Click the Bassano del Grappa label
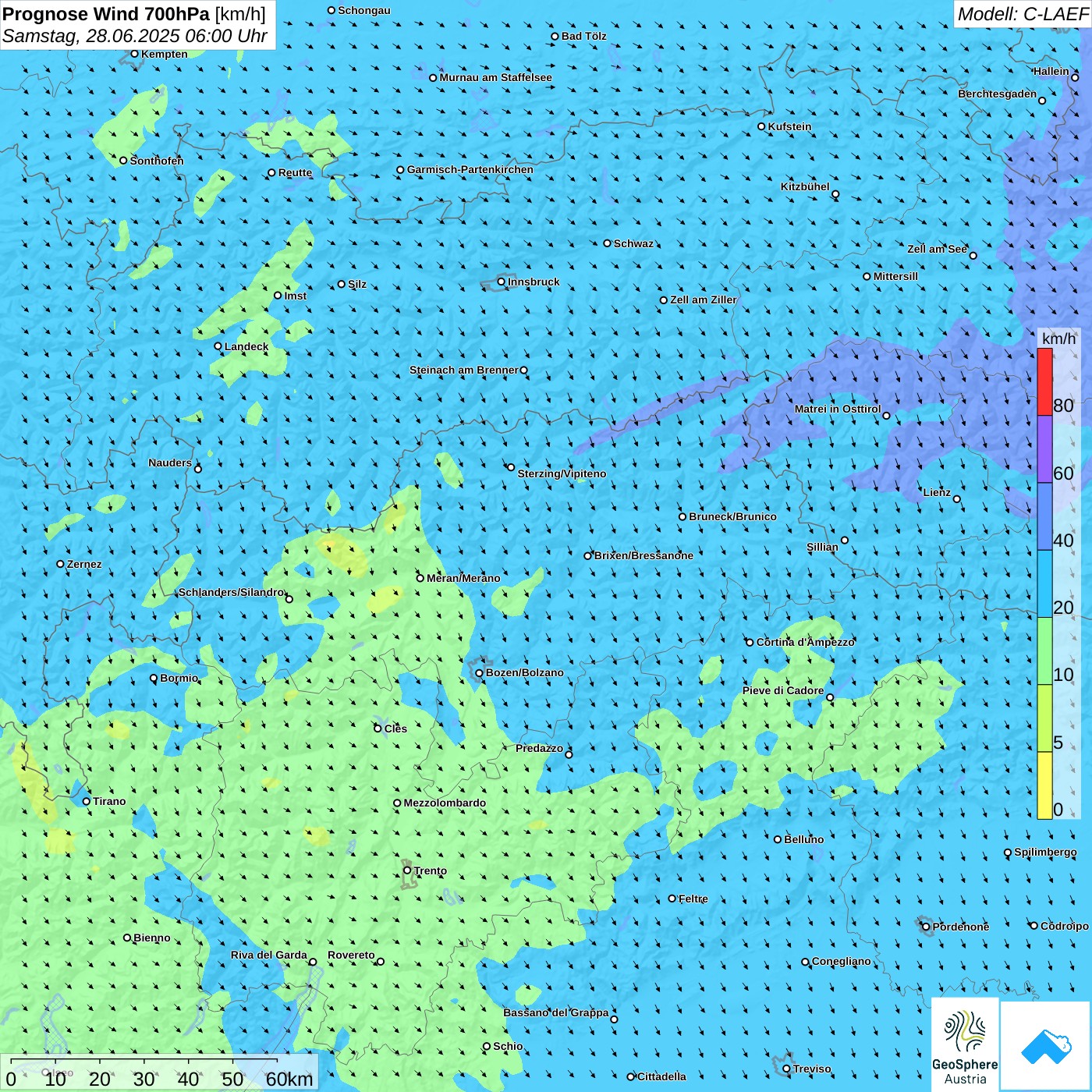 556,1013
